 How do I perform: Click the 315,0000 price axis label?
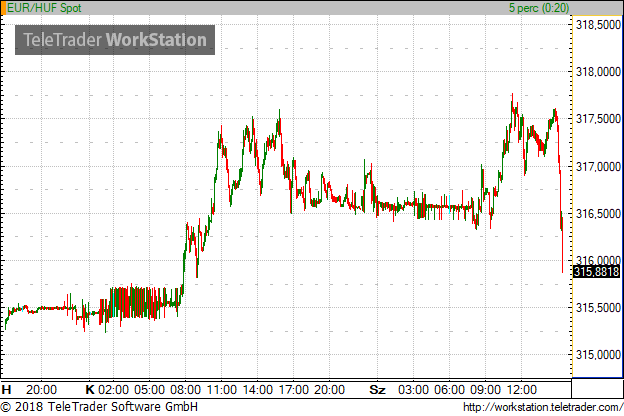[598, 355]
